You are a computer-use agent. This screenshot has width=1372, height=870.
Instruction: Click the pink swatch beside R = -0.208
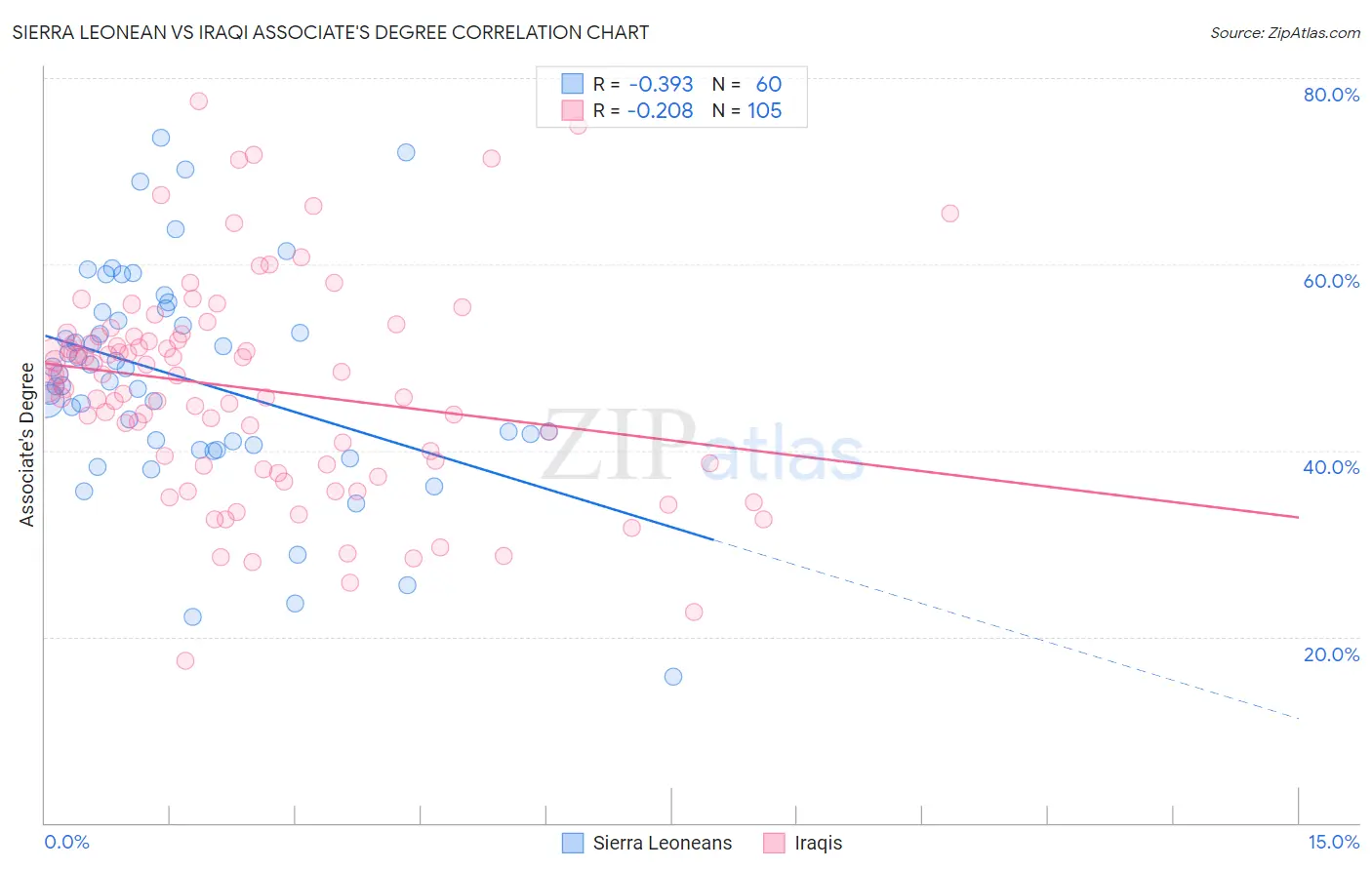point(573,110)
